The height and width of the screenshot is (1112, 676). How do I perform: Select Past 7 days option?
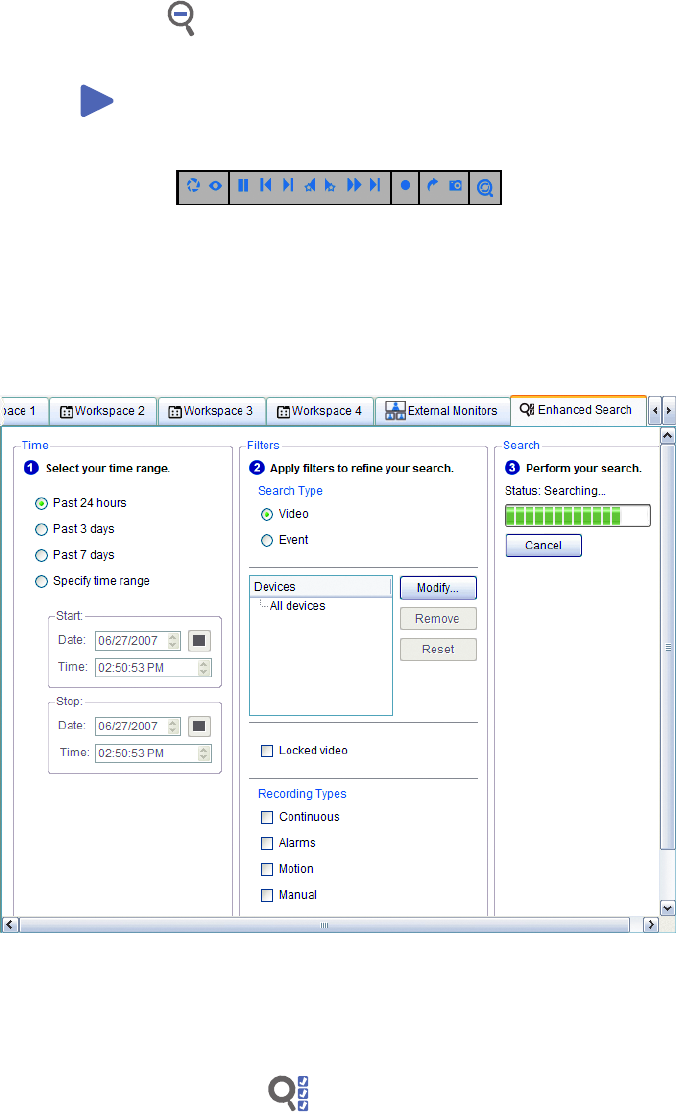click(x=41, y=556)
